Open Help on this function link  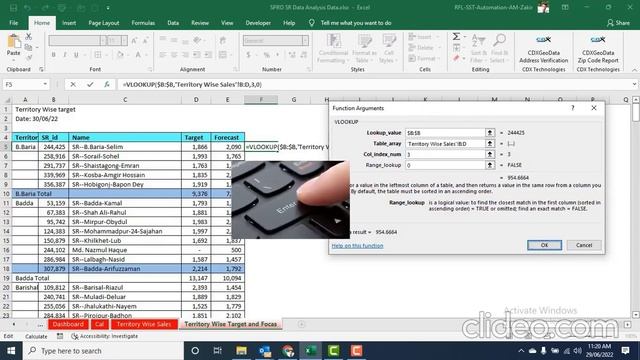(x=357, y=246)
